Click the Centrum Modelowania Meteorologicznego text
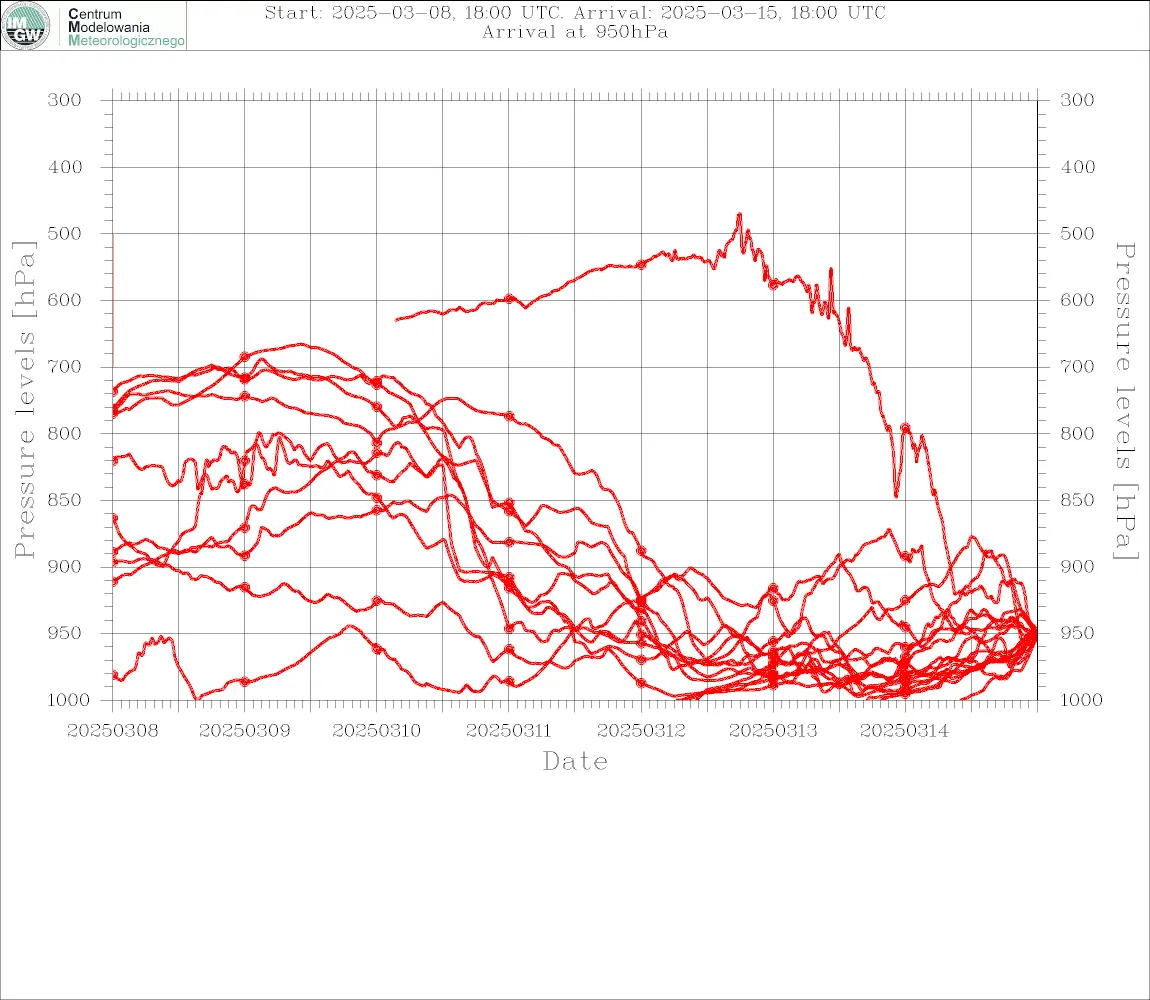1150x1000 pixels. (x=125, y=27)
